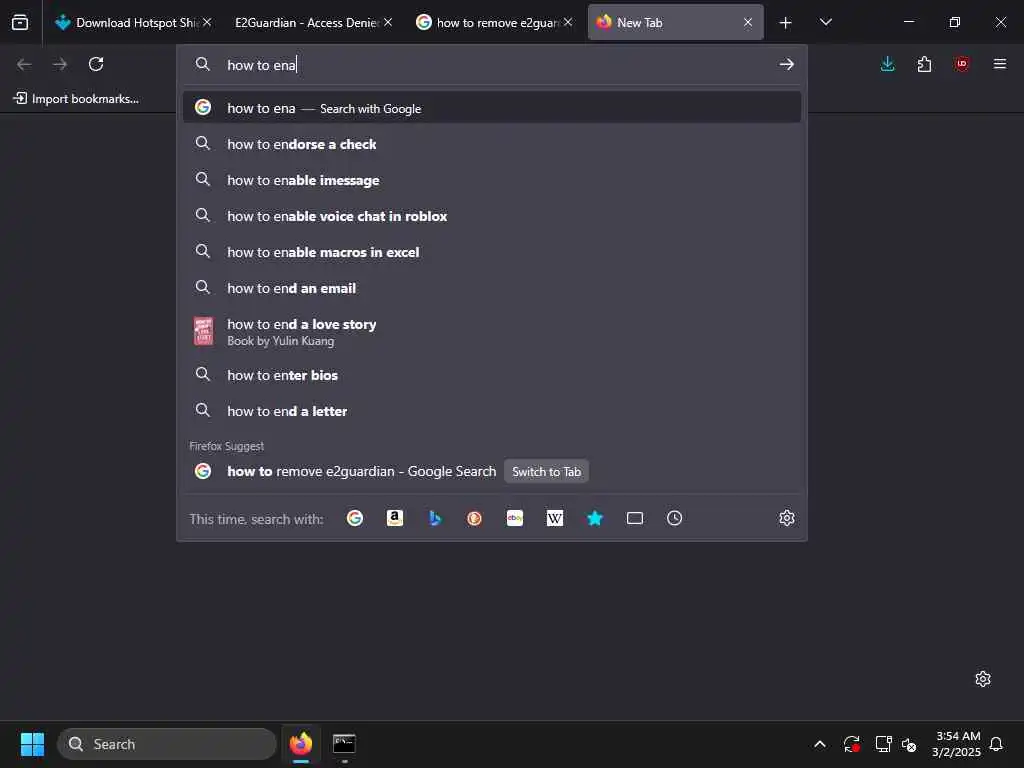This screenshot has height=768, width=1024.
Task: Search this time with Wikipedia icon
Action: 554,518
